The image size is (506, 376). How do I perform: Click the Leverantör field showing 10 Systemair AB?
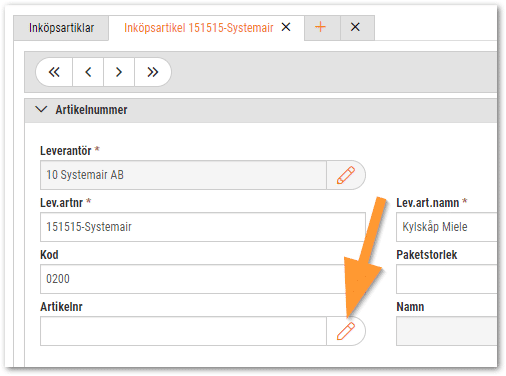[x=183, y=175]
